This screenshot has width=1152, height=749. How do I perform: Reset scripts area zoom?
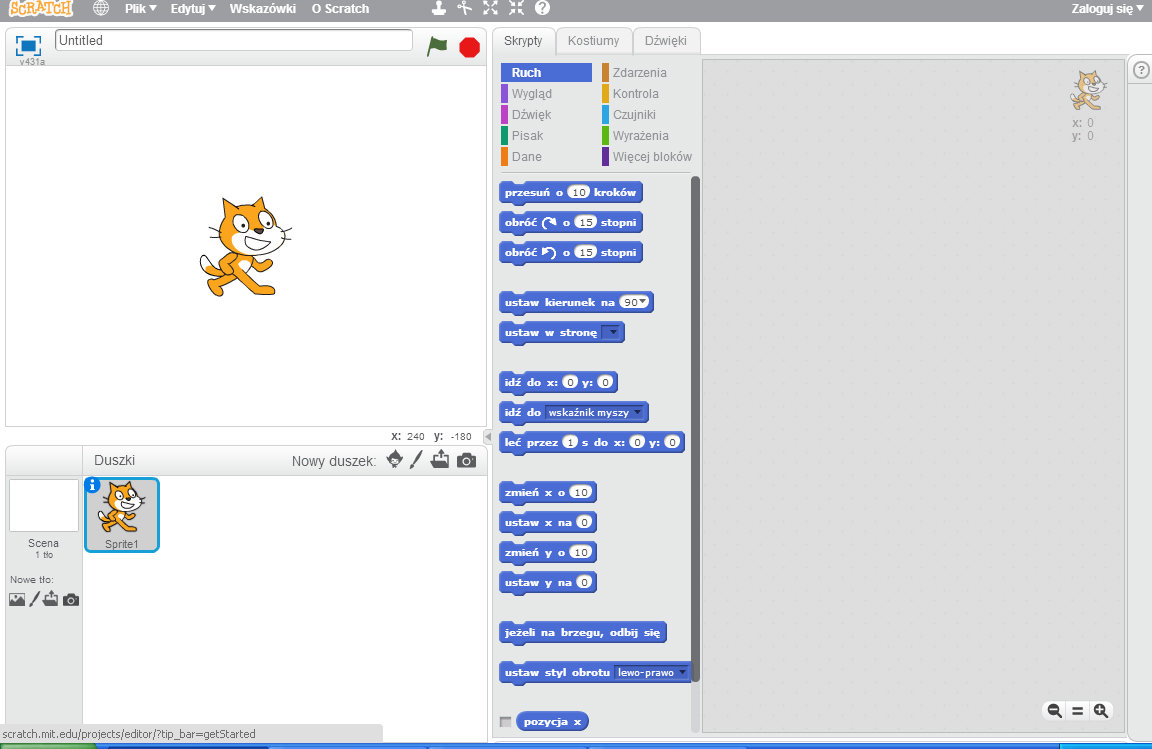coord(1078,711)
